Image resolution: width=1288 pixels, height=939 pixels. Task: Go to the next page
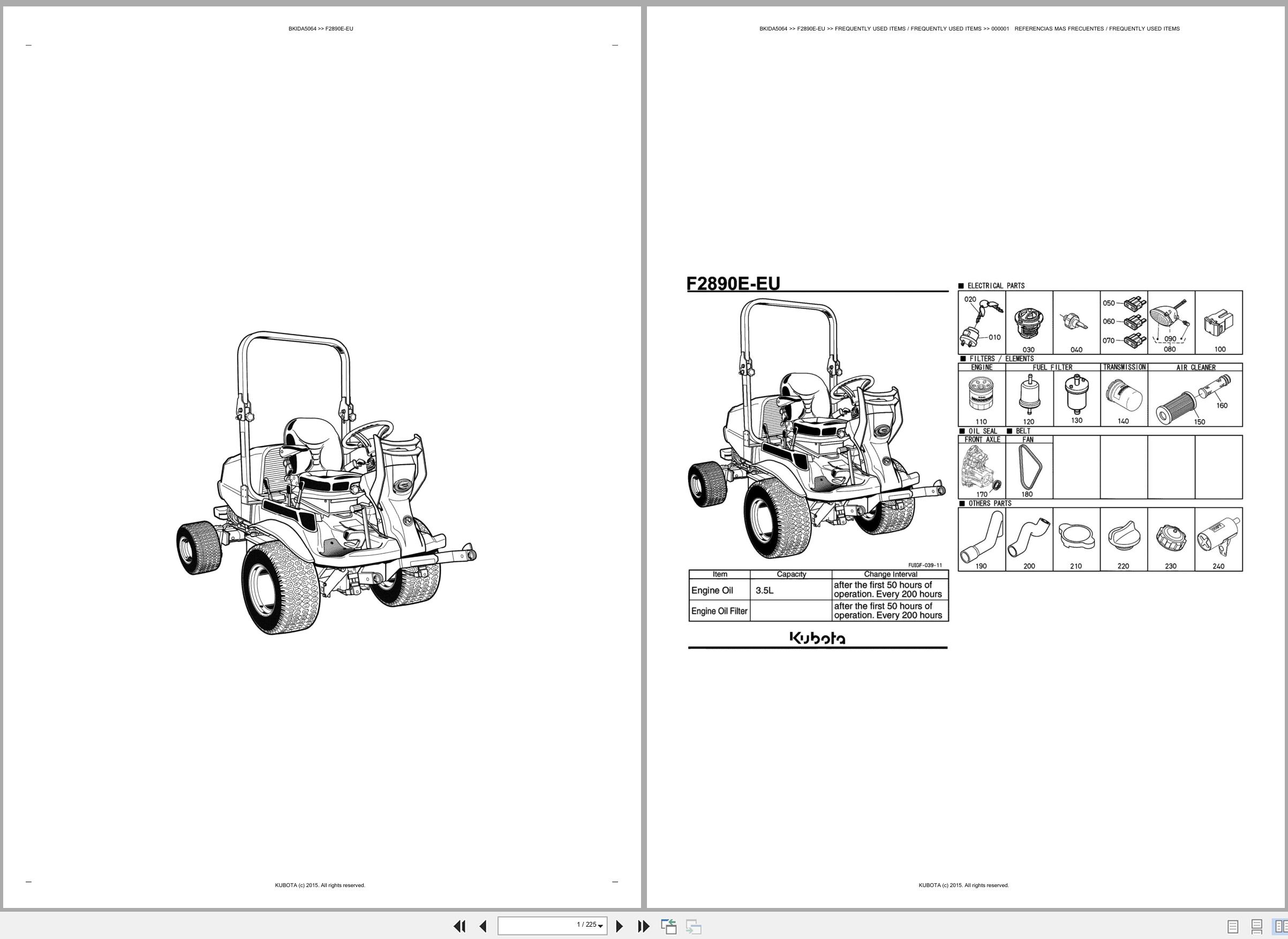click(620, 926)
